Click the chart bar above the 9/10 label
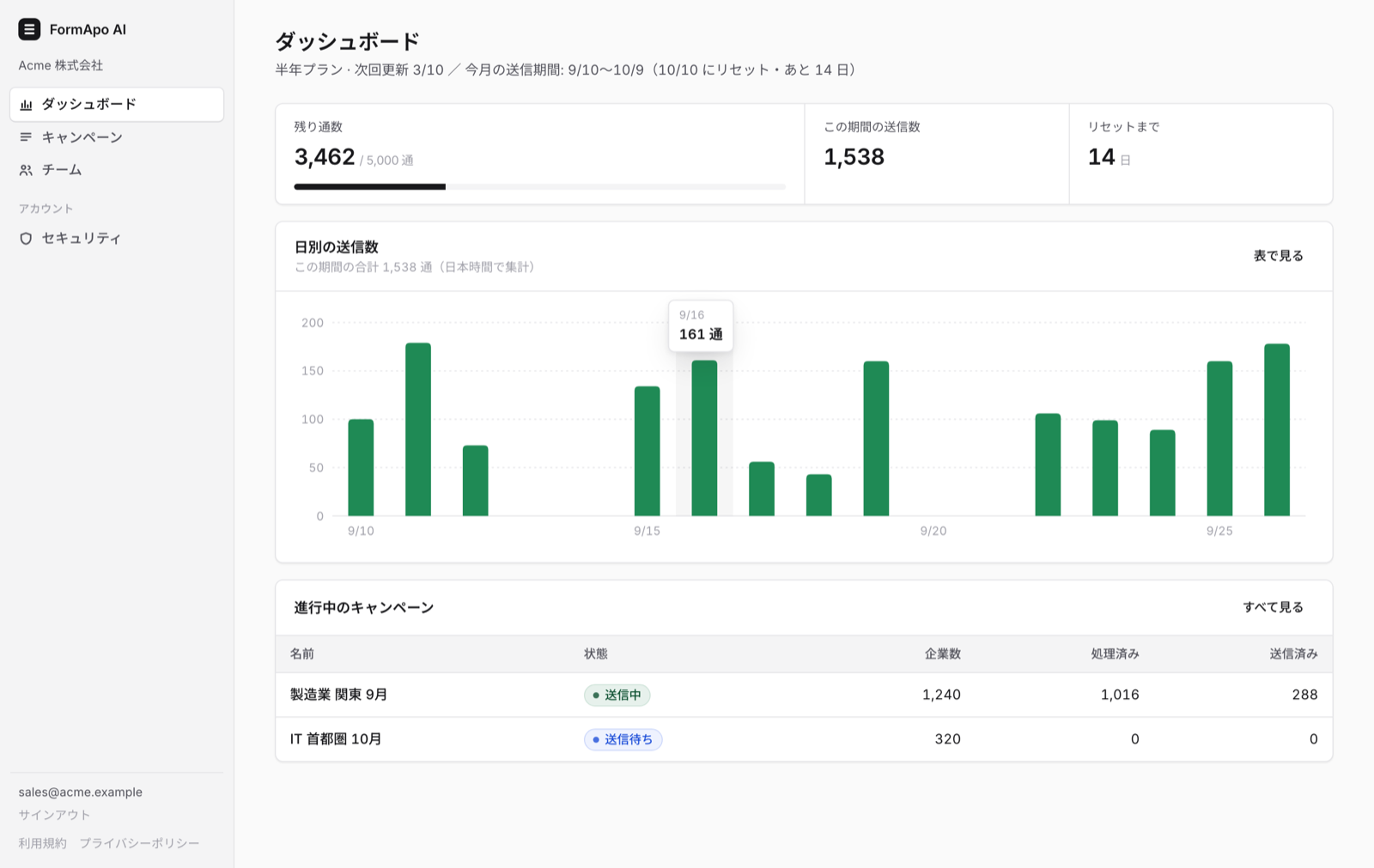 [361, 467]
